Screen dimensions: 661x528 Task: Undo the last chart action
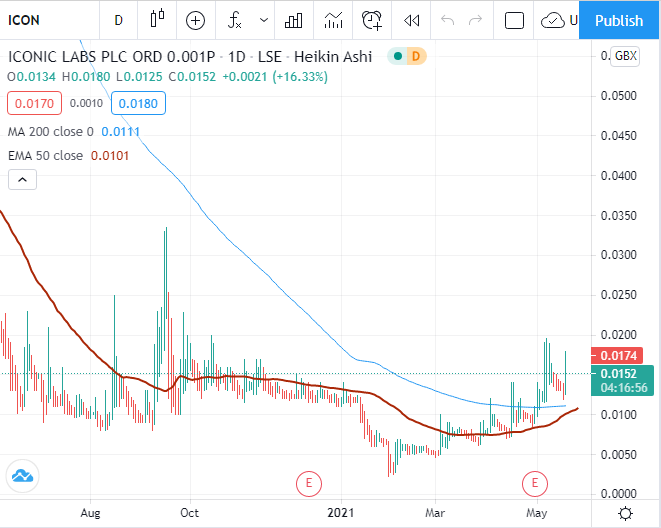[447, 20]
